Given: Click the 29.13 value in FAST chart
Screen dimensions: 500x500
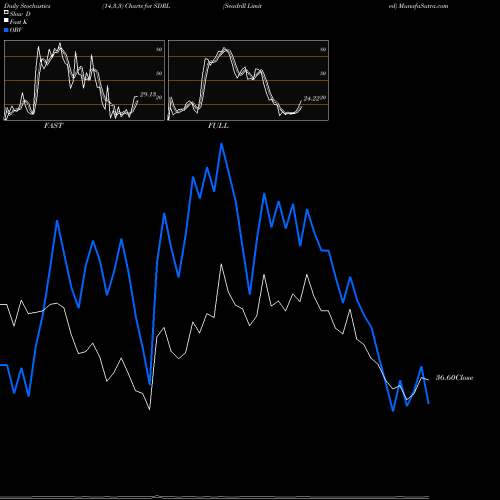Looking at the screenshot, I should pyautogui.click(x=148, y=95).
